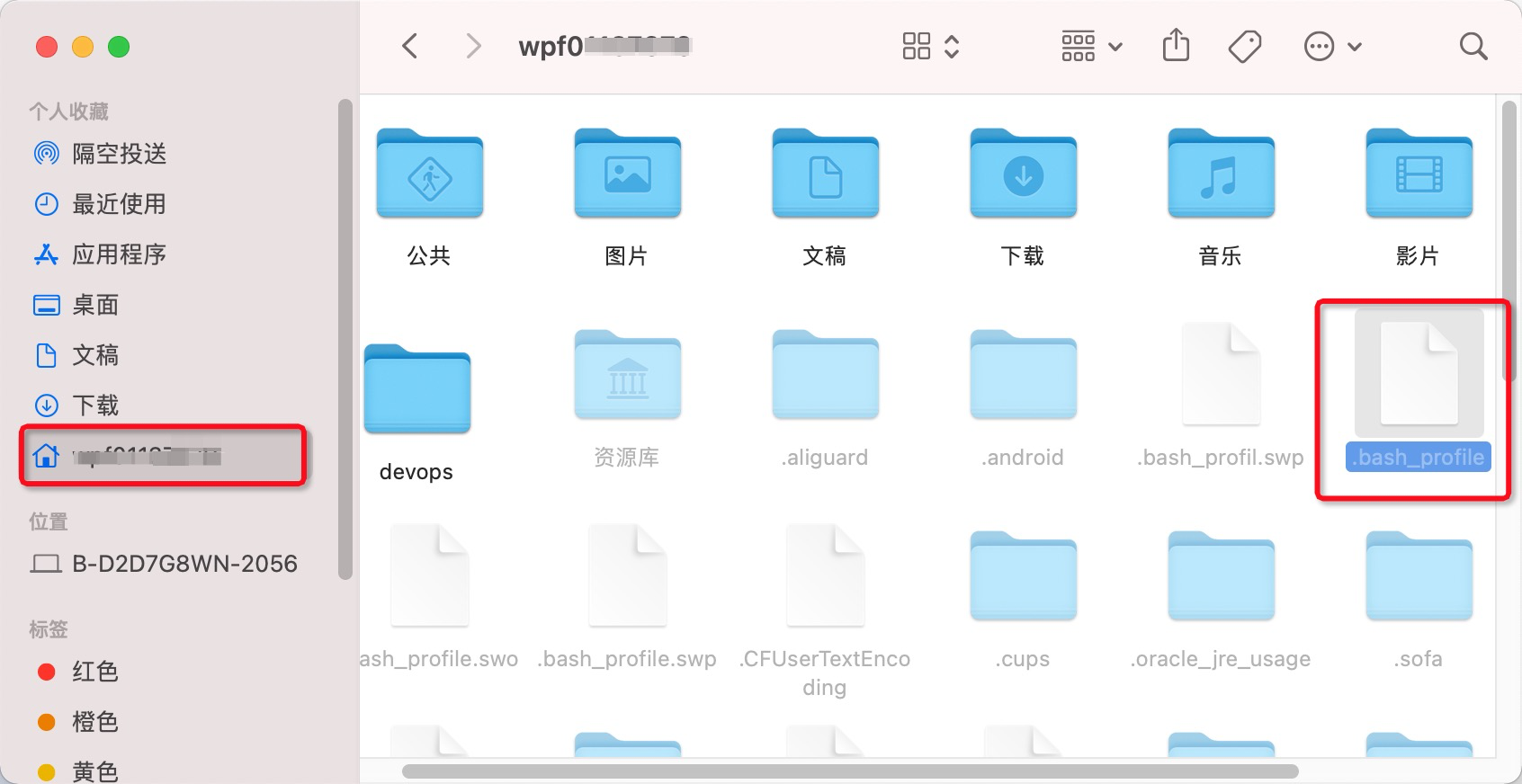
Task: Click the sidebar vertical scrollbar
Action: tap(345, 339)
